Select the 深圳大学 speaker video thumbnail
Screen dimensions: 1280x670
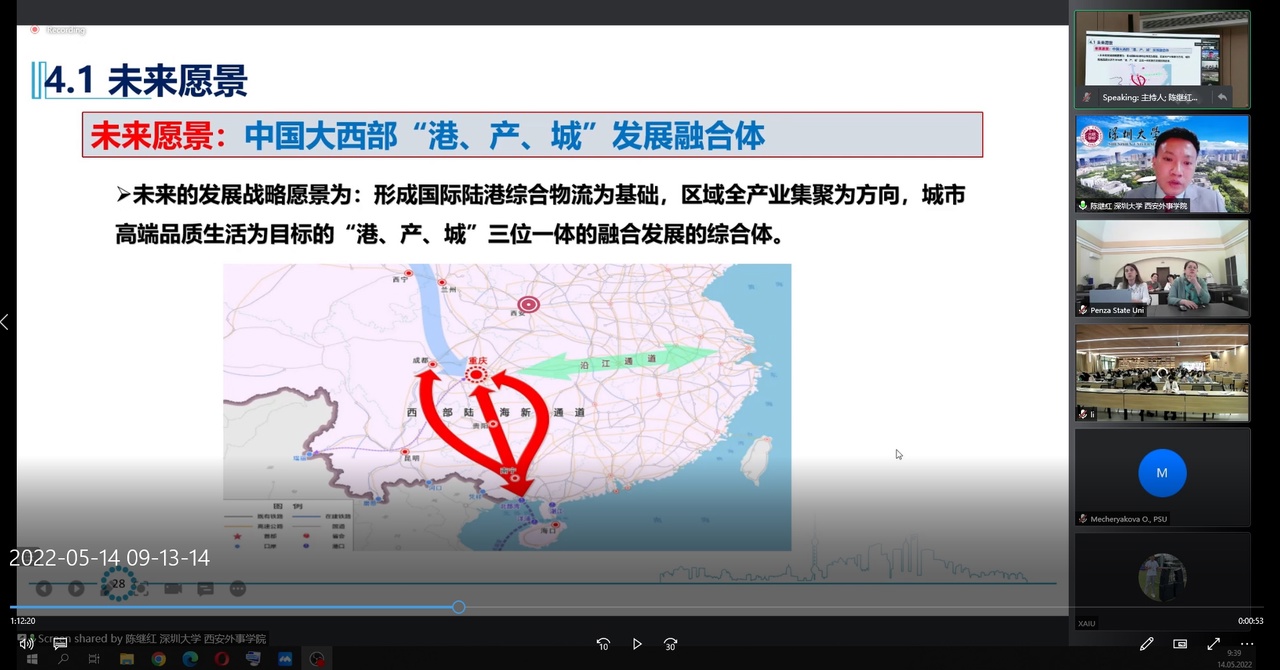(1162, 163)
